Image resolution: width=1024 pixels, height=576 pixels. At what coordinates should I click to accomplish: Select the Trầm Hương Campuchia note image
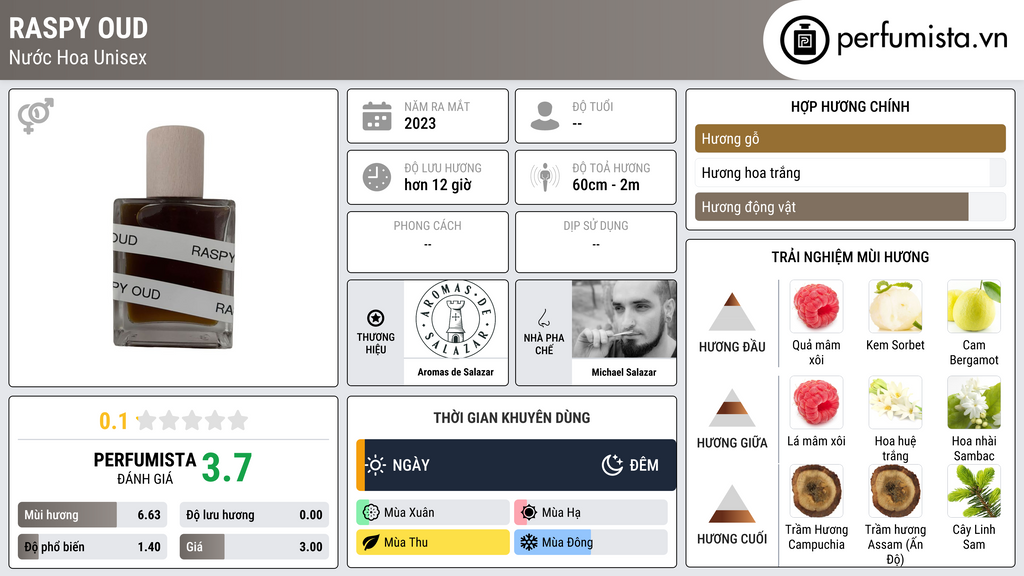coord(816,491)
